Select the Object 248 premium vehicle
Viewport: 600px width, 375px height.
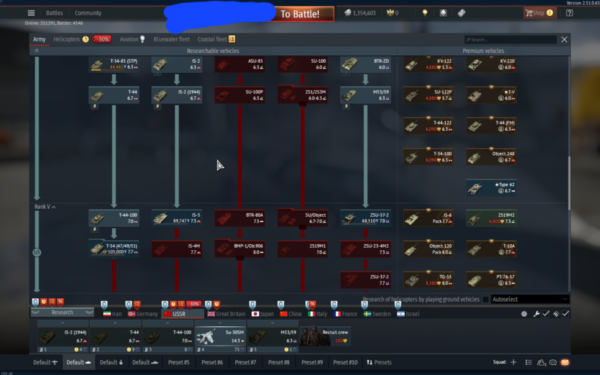[x=491, y=157]
